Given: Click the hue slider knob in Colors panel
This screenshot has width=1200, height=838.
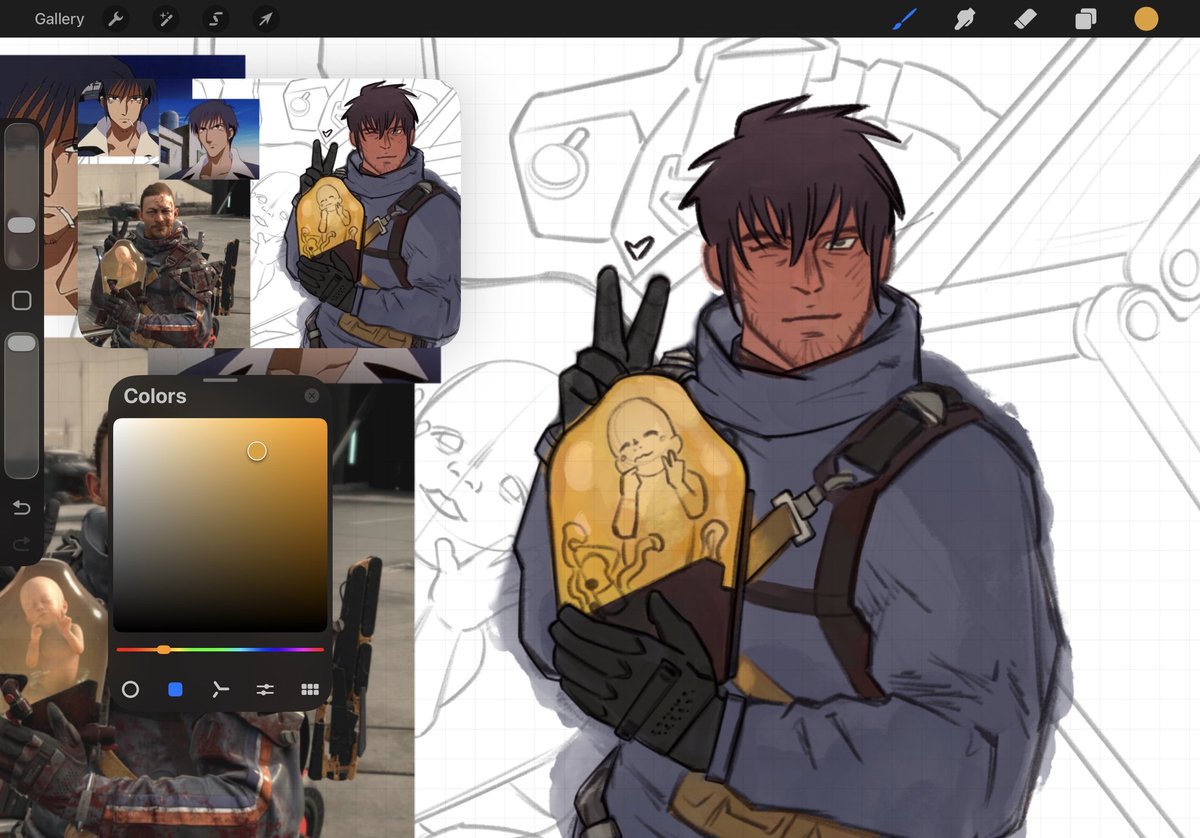Looking at the screenshot, I should pos(163,650).
